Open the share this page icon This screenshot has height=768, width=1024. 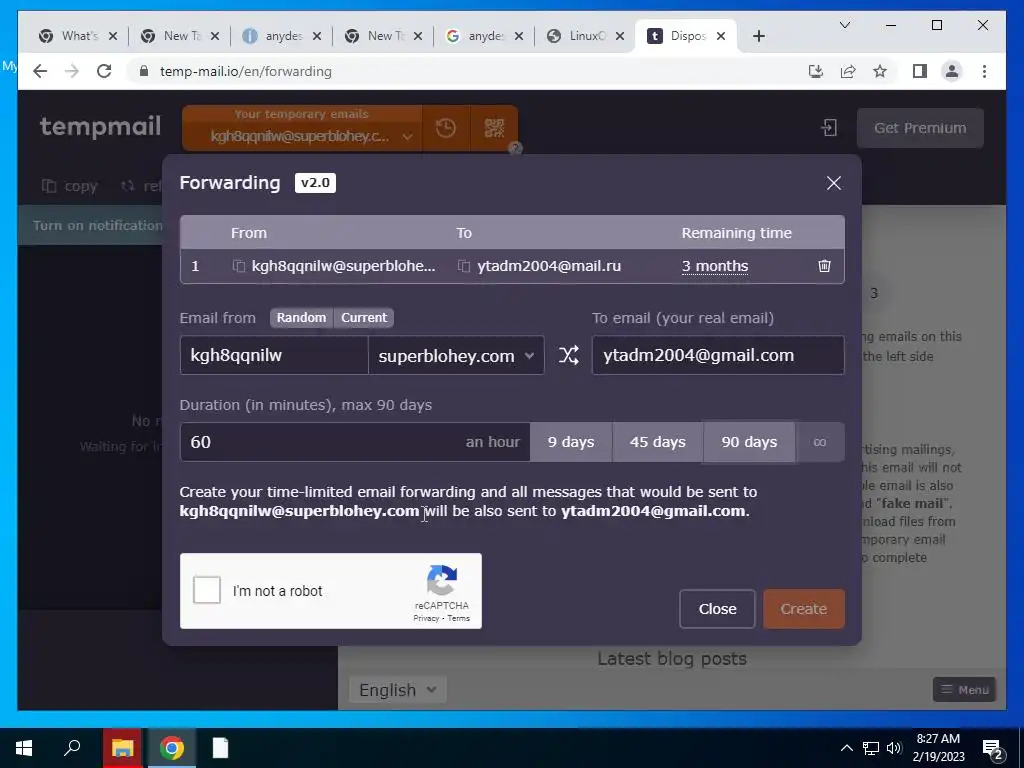[x=848, y=71]
